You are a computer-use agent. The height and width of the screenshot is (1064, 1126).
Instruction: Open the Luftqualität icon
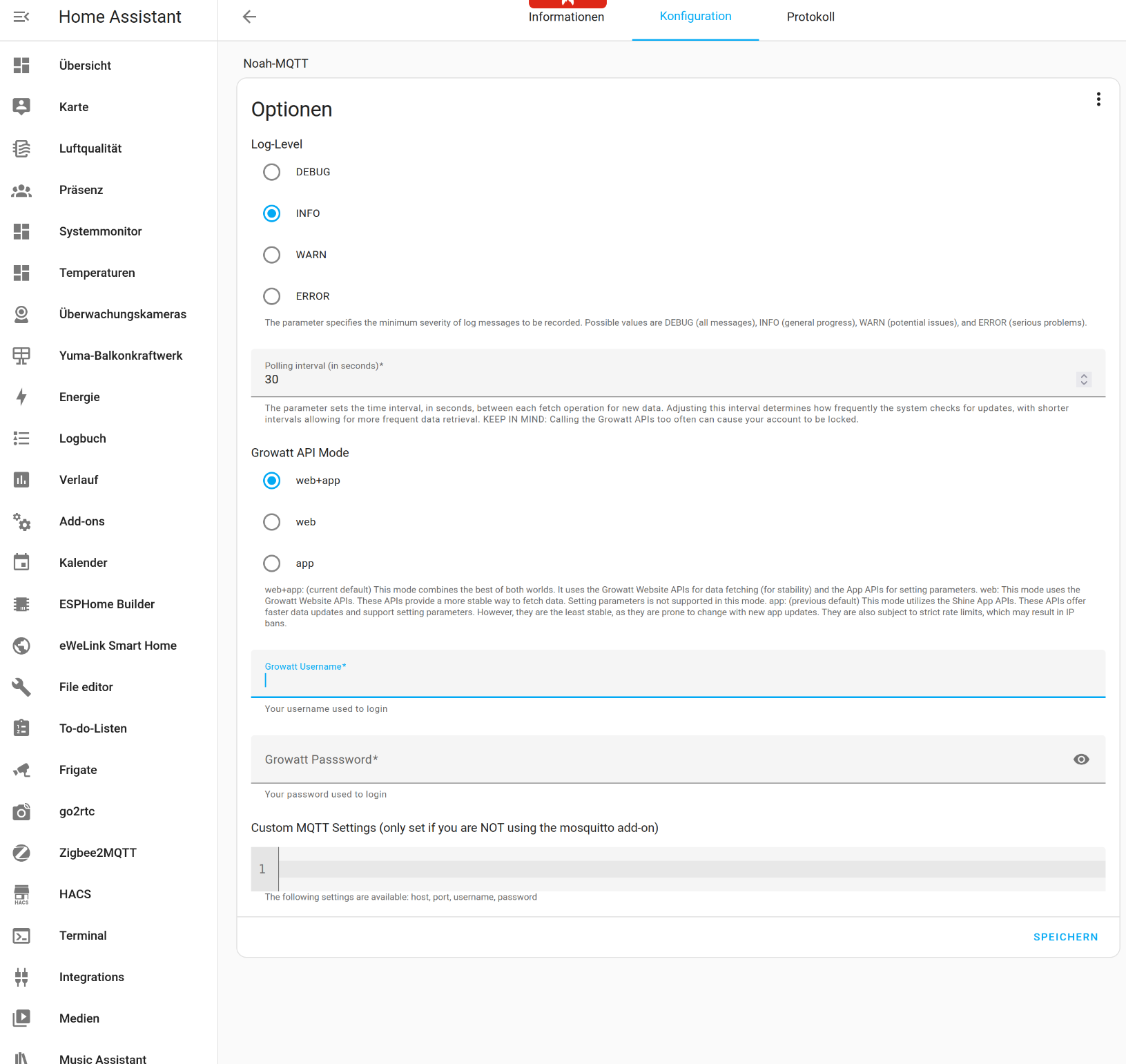(21, 148)
